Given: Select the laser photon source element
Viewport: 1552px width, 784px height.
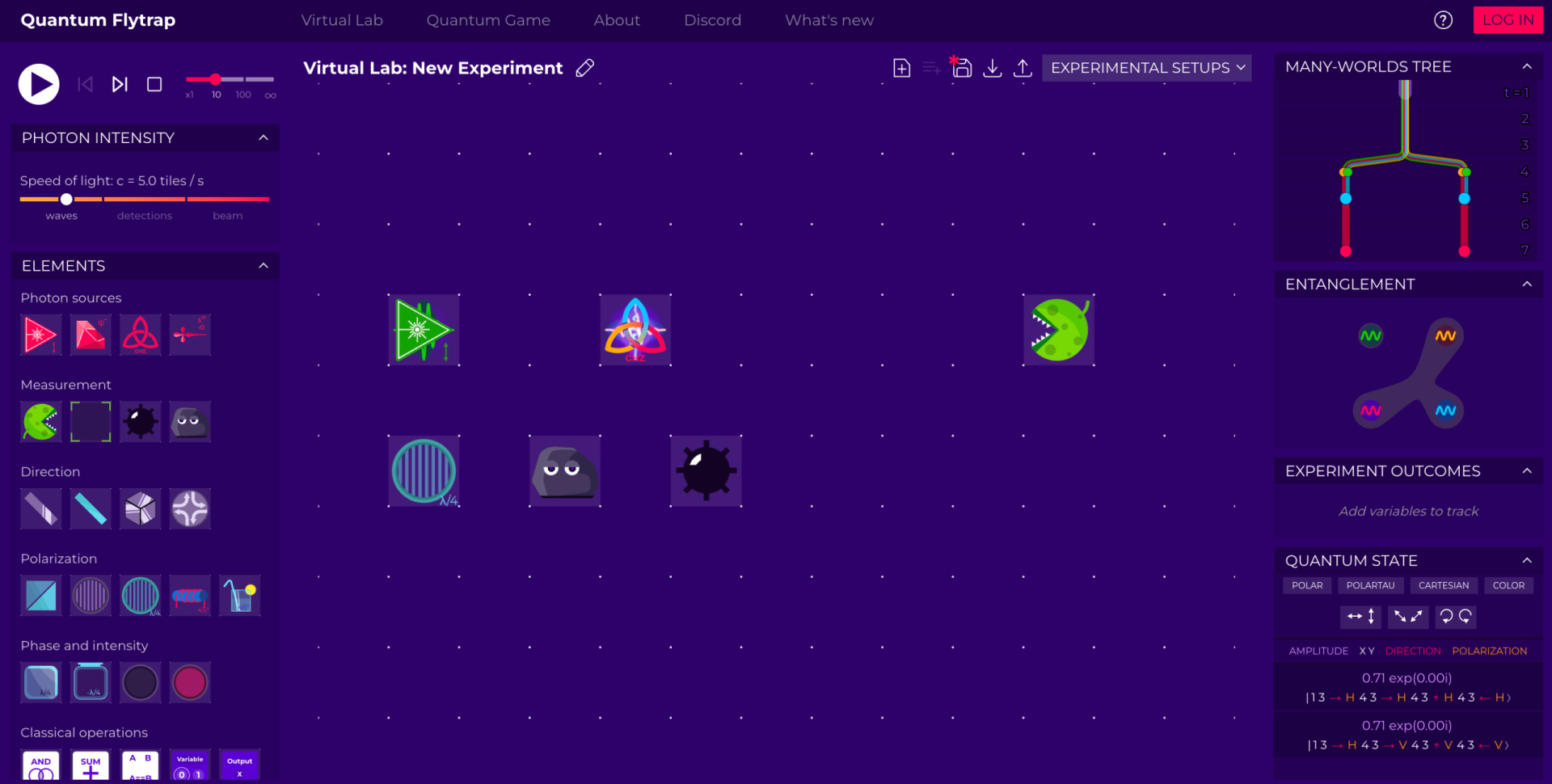Looking at the screenshot, I should pyautogui.click(x=40, y=335).
